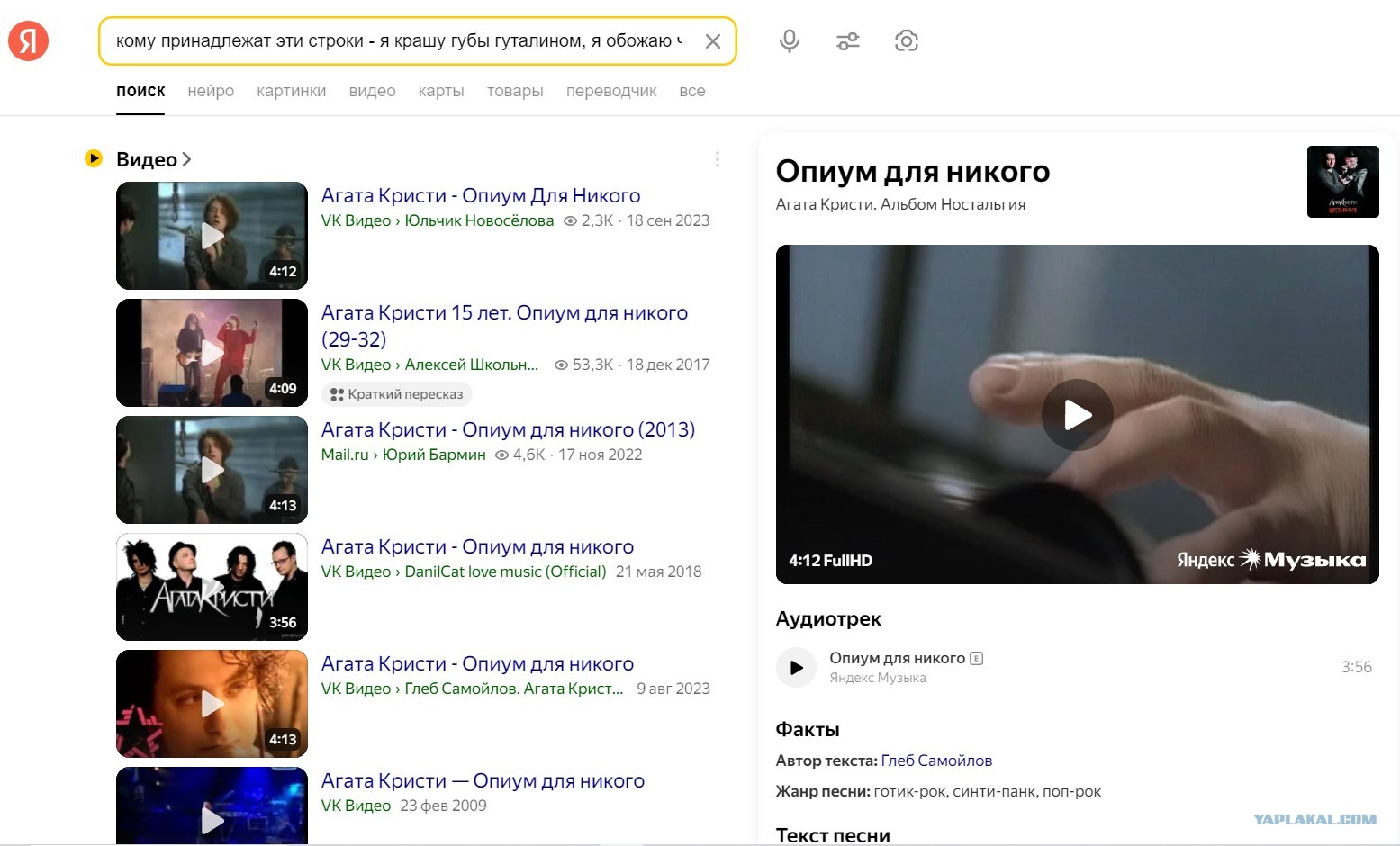The image size is (1400, 846).
Task: Open the Yandex logo home page
Action: point(28,41)
